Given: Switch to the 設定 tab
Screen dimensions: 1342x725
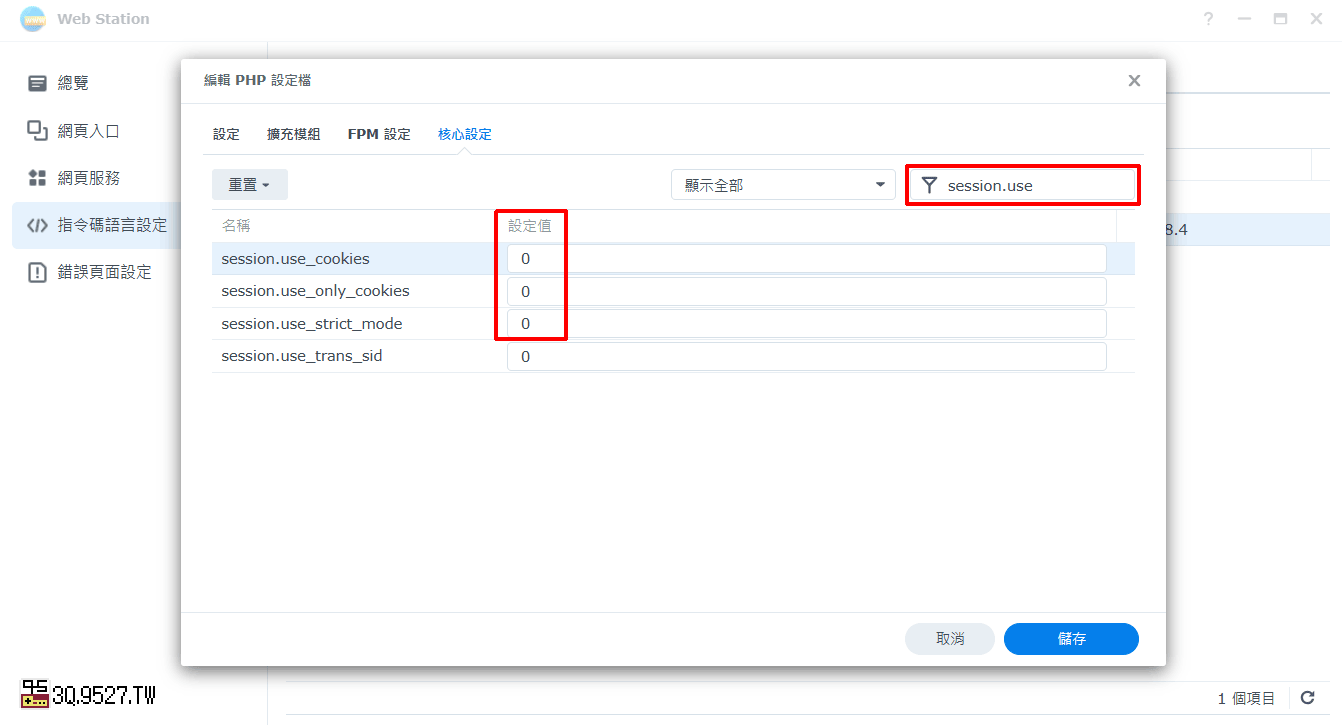Looking at the screenshot, I should tap(226, 134).
